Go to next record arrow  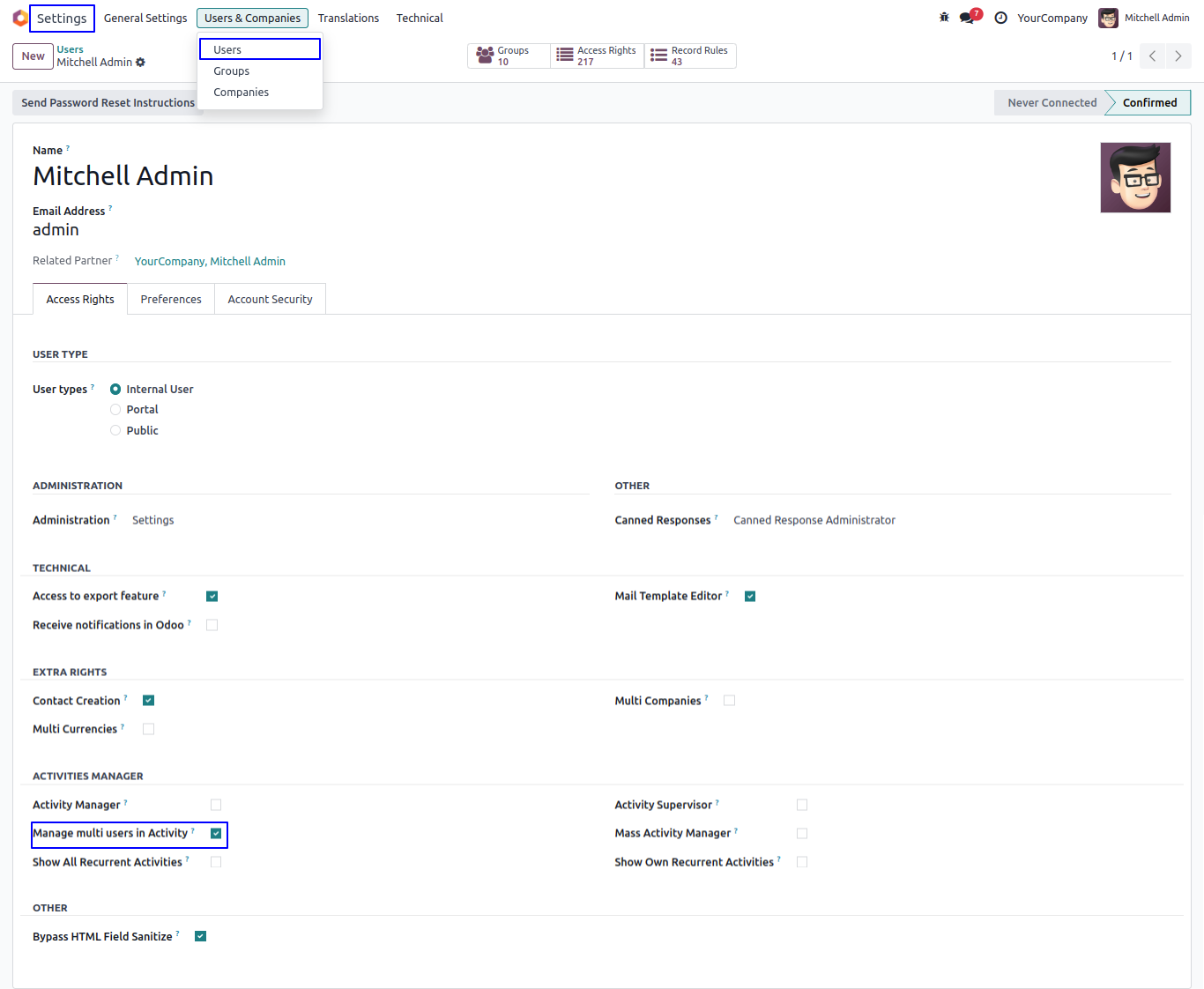pyautogui.click(x=1178, y=56)
